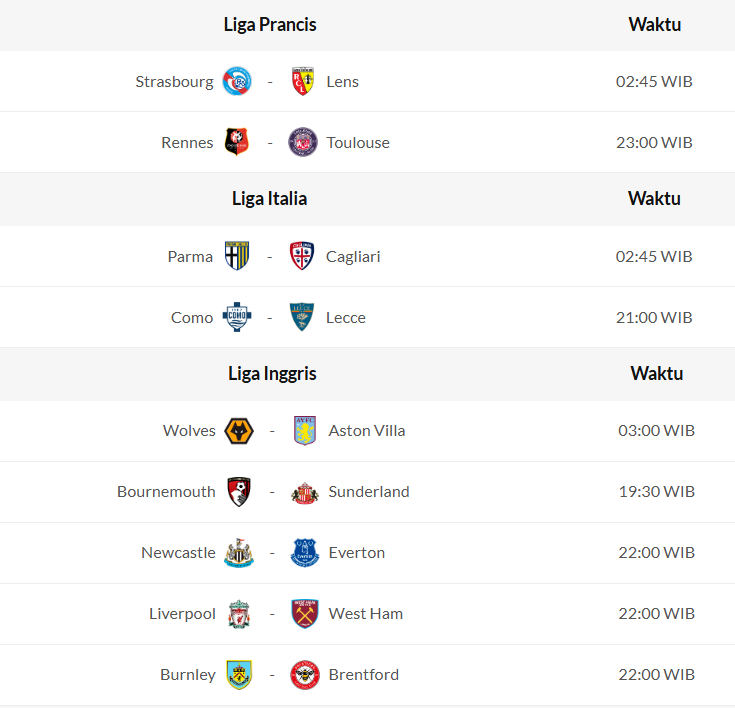
Task: Click the Newcastle club crest
Action: pyautogui.click(x=239, y=553)
